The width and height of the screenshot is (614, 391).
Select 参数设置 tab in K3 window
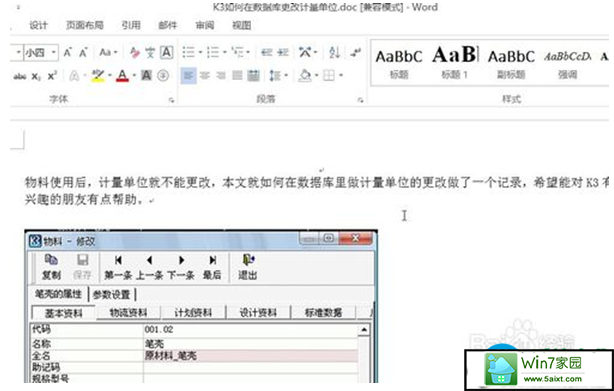point(112,294)
